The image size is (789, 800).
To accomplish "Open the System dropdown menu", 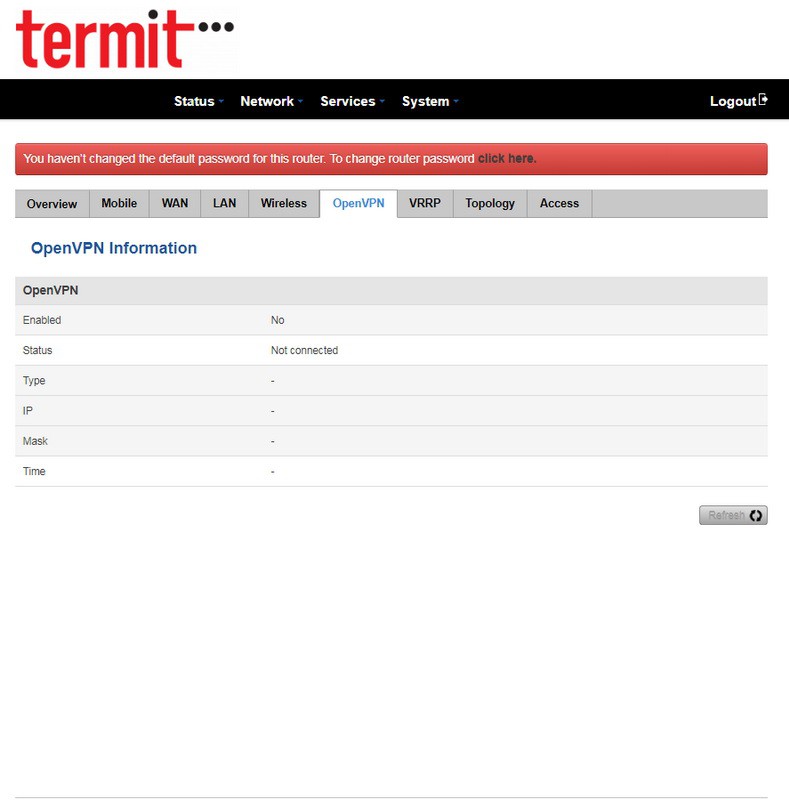I will tap(430, 101).
